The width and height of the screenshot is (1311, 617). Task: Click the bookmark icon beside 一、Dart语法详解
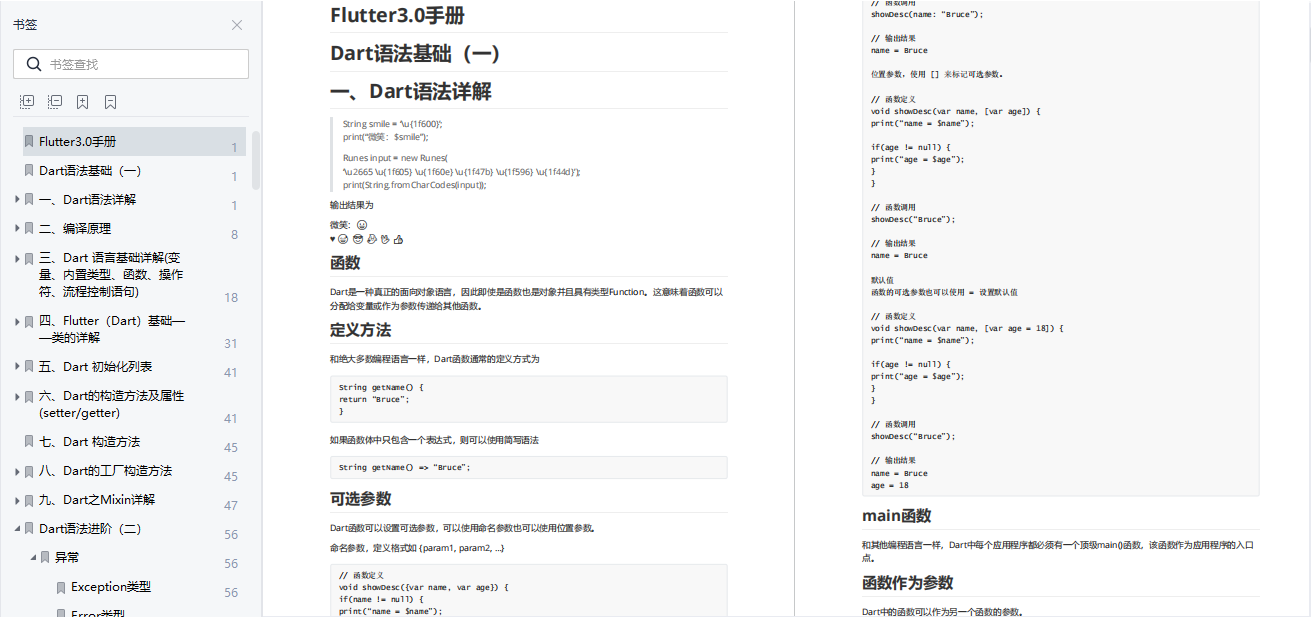click(30, 199)
